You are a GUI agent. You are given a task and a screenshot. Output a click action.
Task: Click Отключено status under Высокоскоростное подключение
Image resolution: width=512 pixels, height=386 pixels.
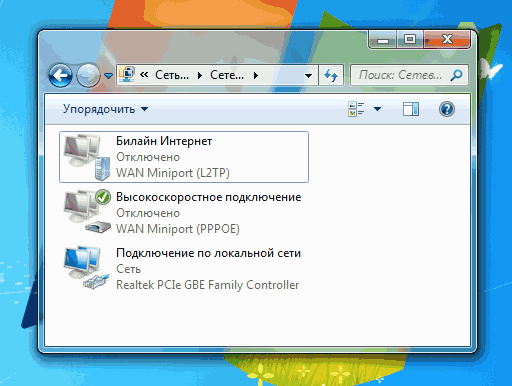[148, 213]
